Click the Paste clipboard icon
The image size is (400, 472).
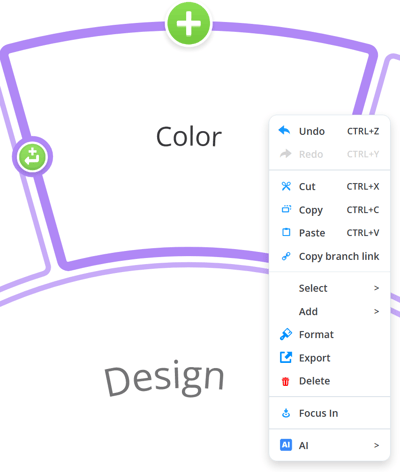[x=286, y=232]
